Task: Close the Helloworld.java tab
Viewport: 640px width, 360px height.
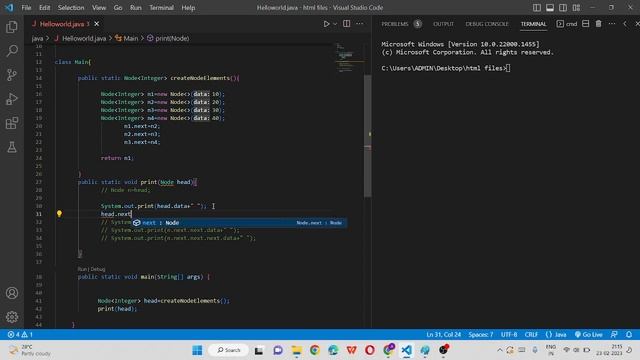Action: [x=97, y=24]
